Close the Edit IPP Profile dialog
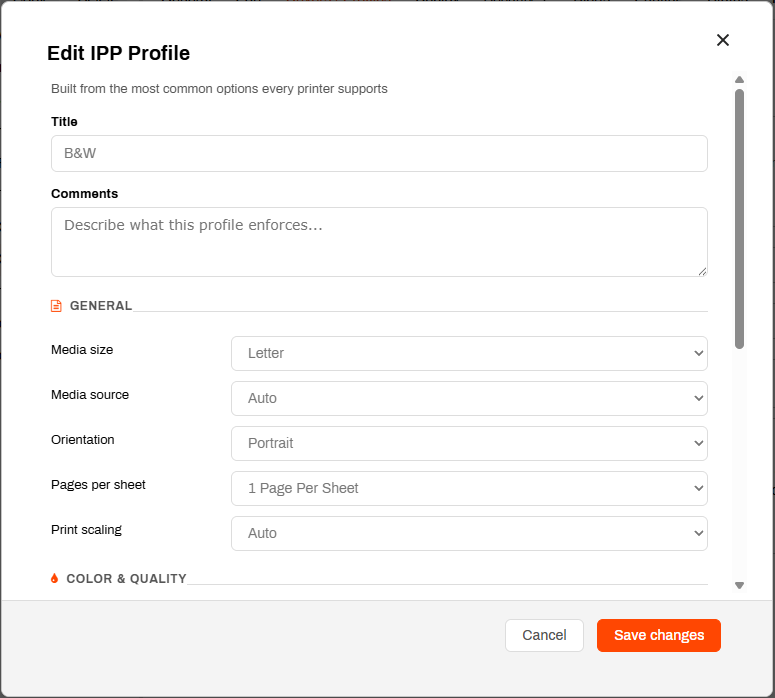Viewport: 775px width, 698px height. point(723,40)
